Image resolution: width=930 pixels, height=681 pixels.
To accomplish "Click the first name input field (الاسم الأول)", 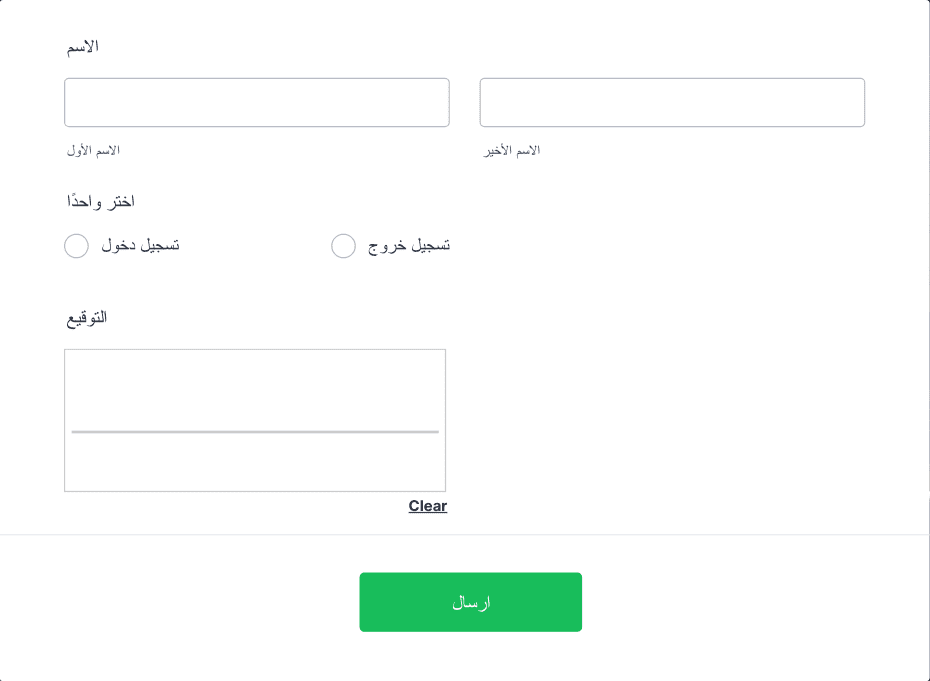I will (257, 103).
